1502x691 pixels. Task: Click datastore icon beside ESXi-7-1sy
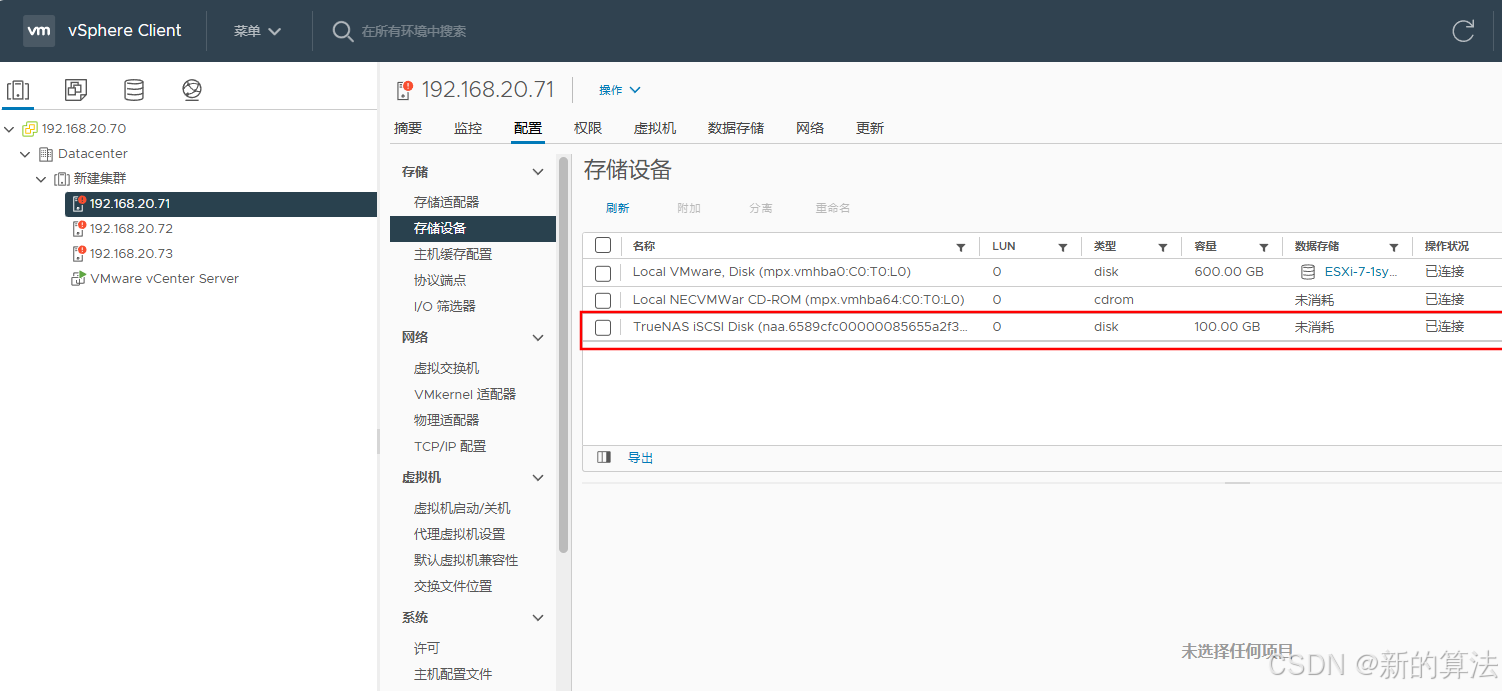pyautogui.click(x=1308, y=272)
